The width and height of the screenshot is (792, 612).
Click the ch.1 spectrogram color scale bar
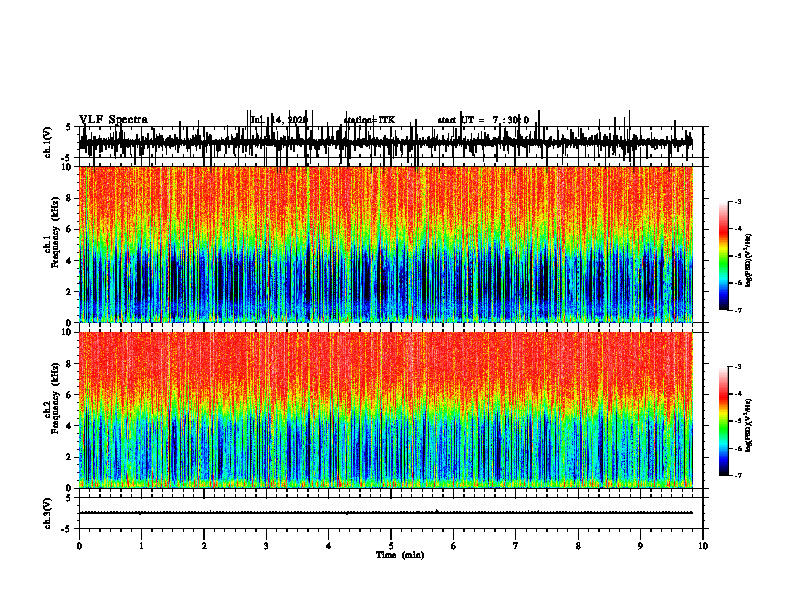click(x=724, y=256)
